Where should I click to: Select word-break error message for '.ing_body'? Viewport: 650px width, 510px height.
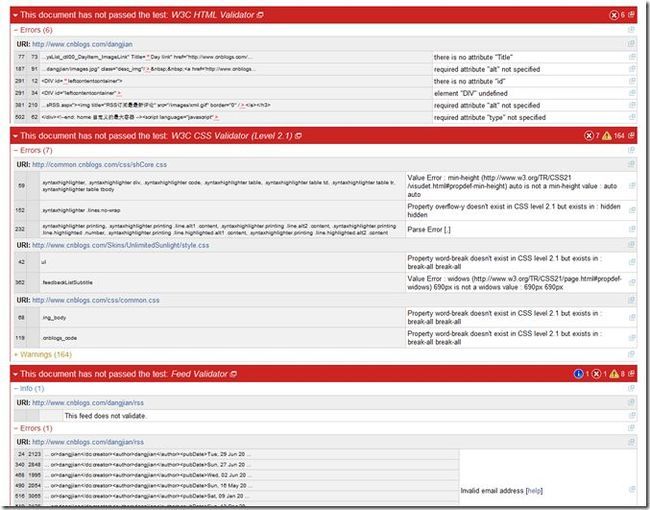coord(504,318)
